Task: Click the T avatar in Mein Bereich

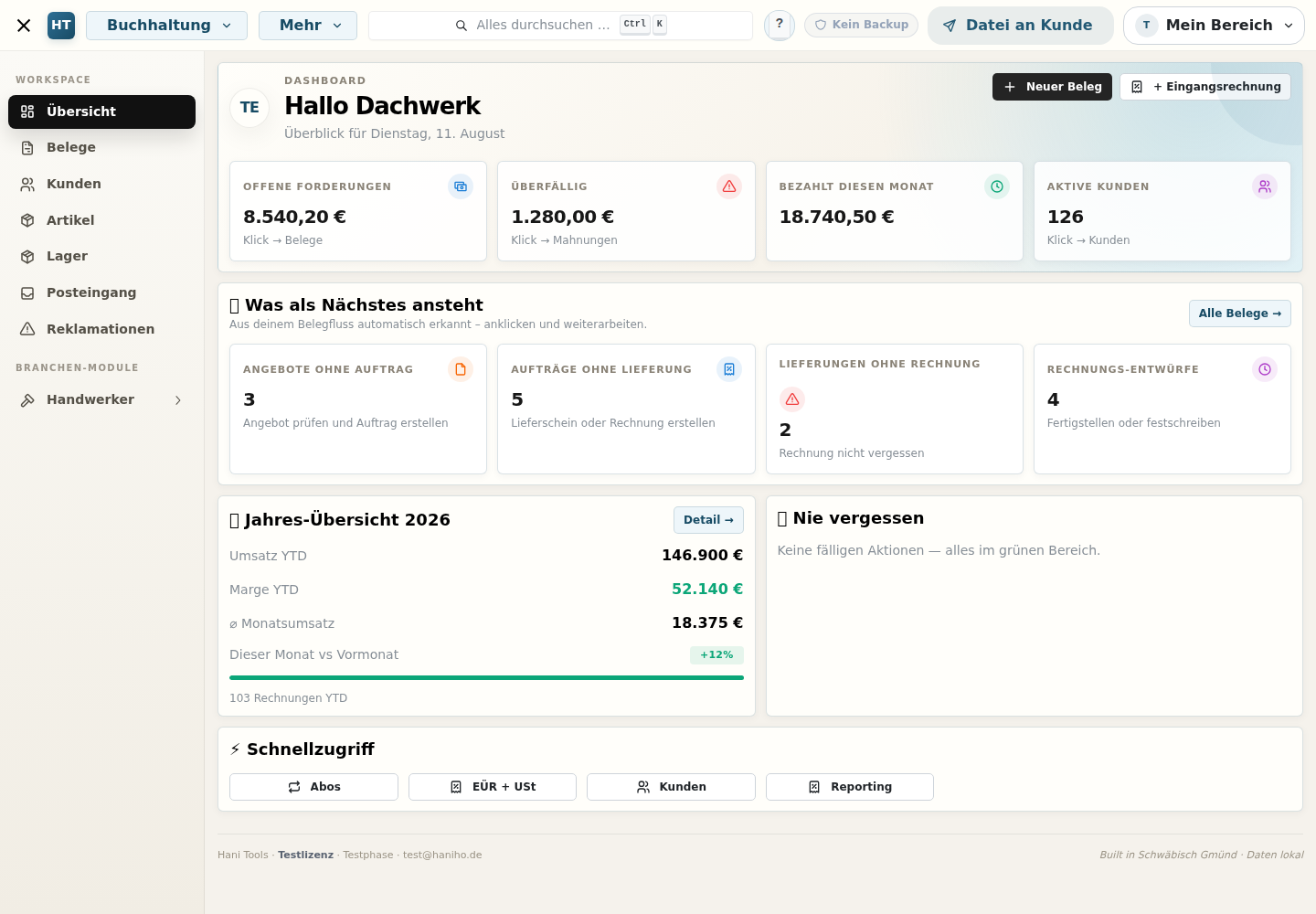Action: (x=1146, y=26)
